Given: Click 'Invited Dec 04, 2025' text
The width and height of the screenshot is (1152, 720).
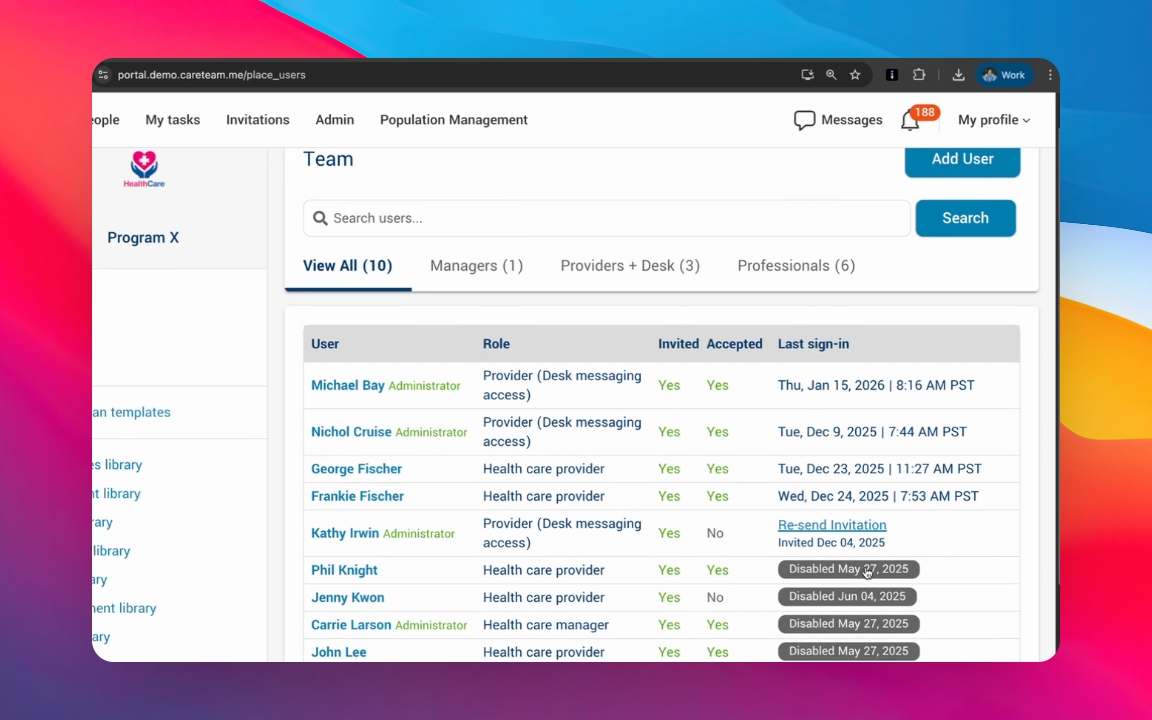Looking at the screenshot, I should [831, 543].
